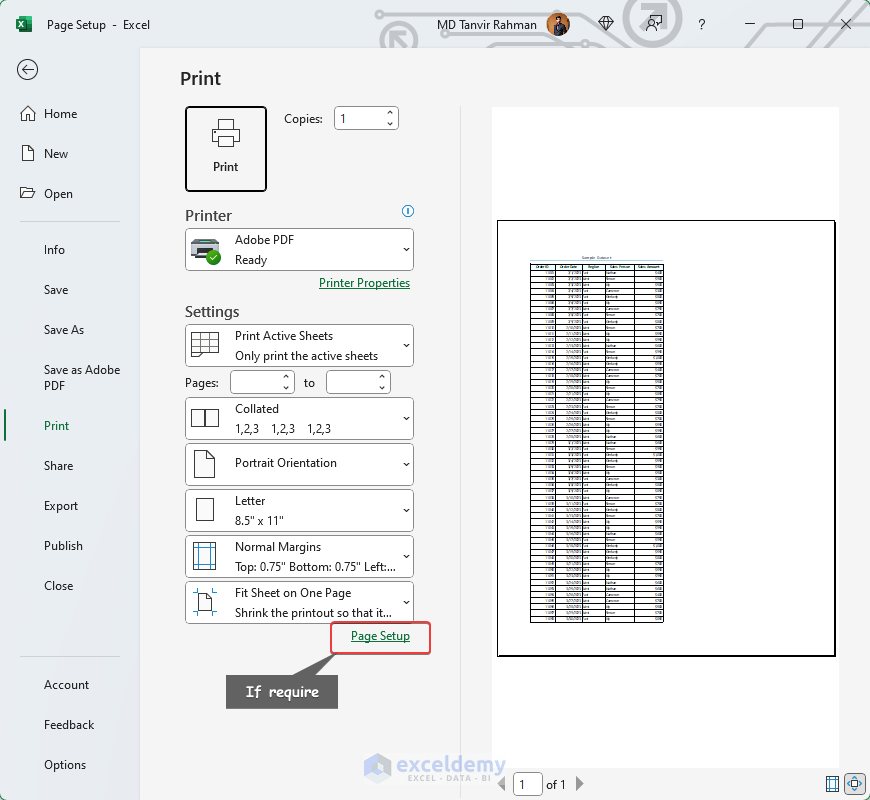The height and width of the screenshot is (800, 870).
Task: Expand the Normal Margins dropdown
Action: coord(300,556)
